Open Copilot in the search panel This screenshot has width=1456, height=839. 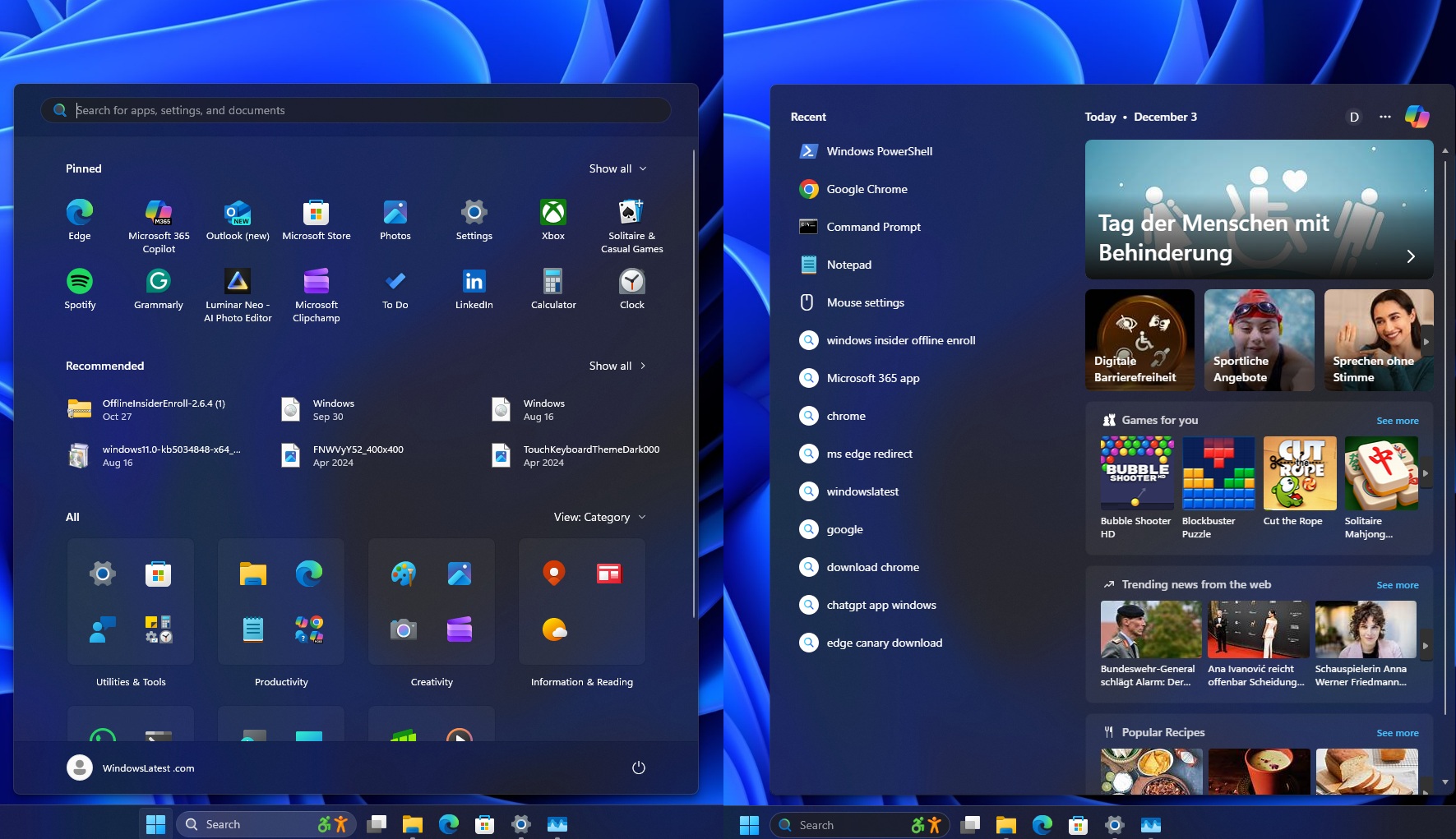[x=1417, y=117]
